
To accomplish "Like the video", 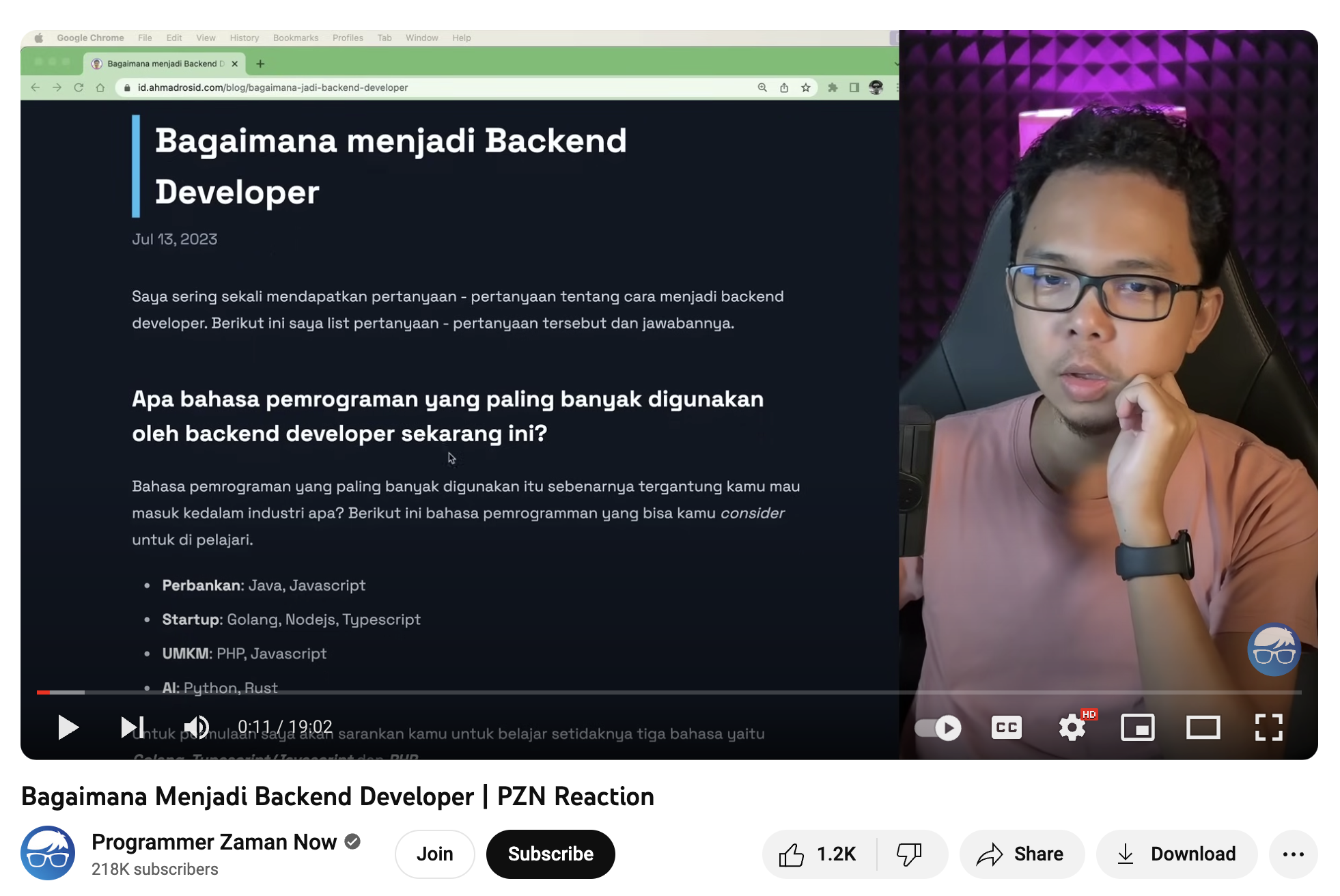I will click(818, 854).
